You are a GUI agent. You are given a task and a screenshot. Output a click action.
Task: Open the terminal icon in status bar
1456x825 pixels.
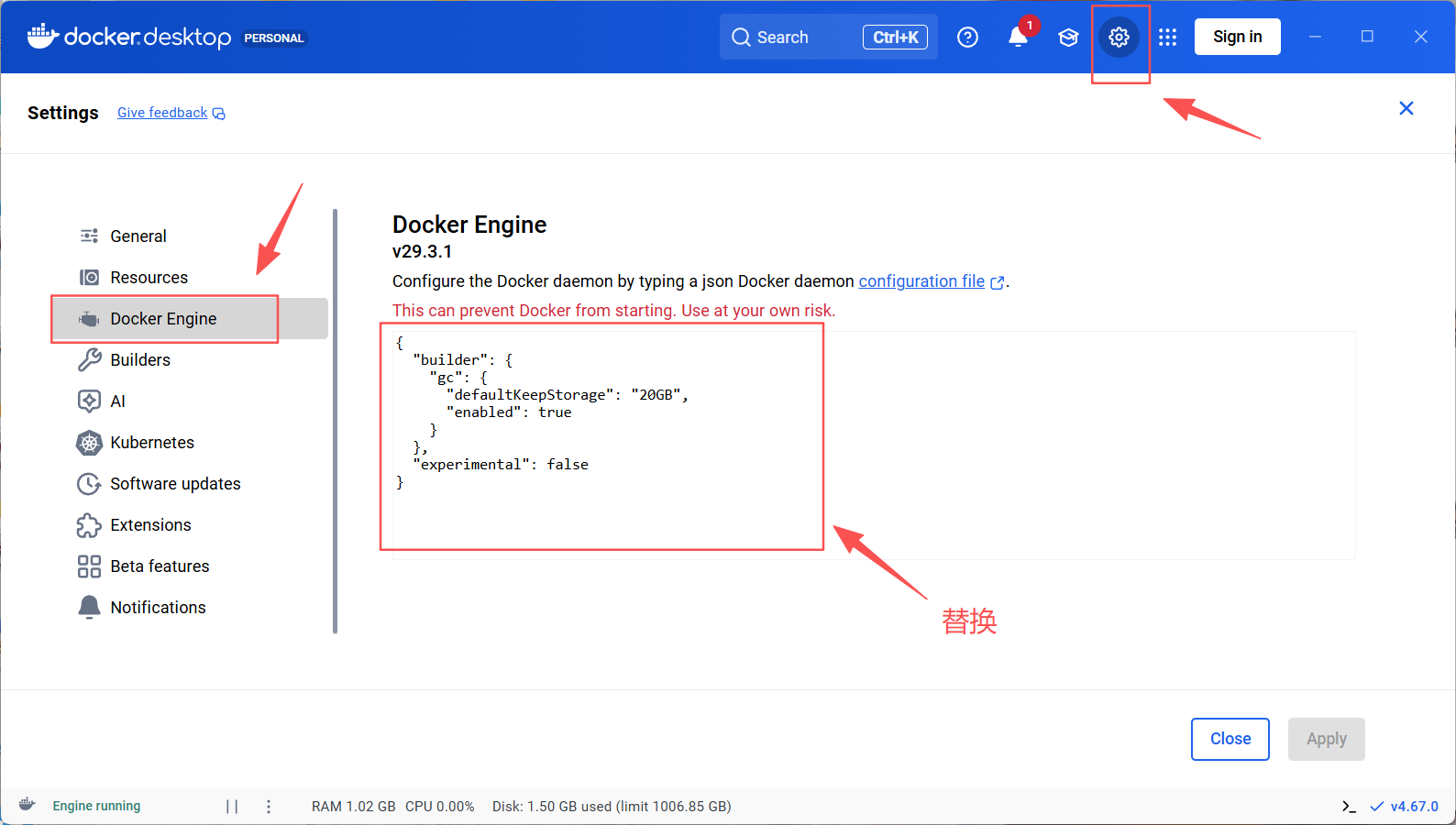[x=1349, y=807]
